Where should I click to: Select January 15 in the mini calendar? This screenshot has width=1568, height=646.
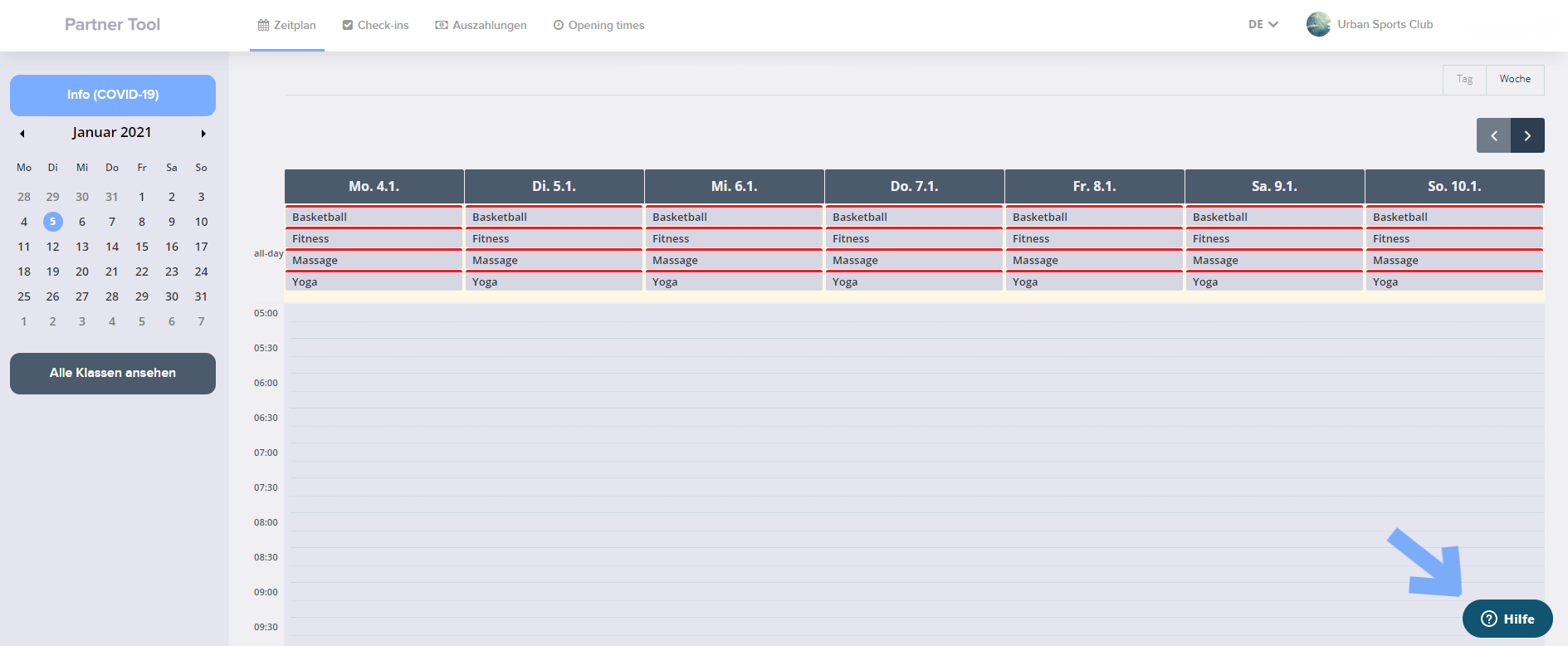pyautogui.click(x=142, y=247)
